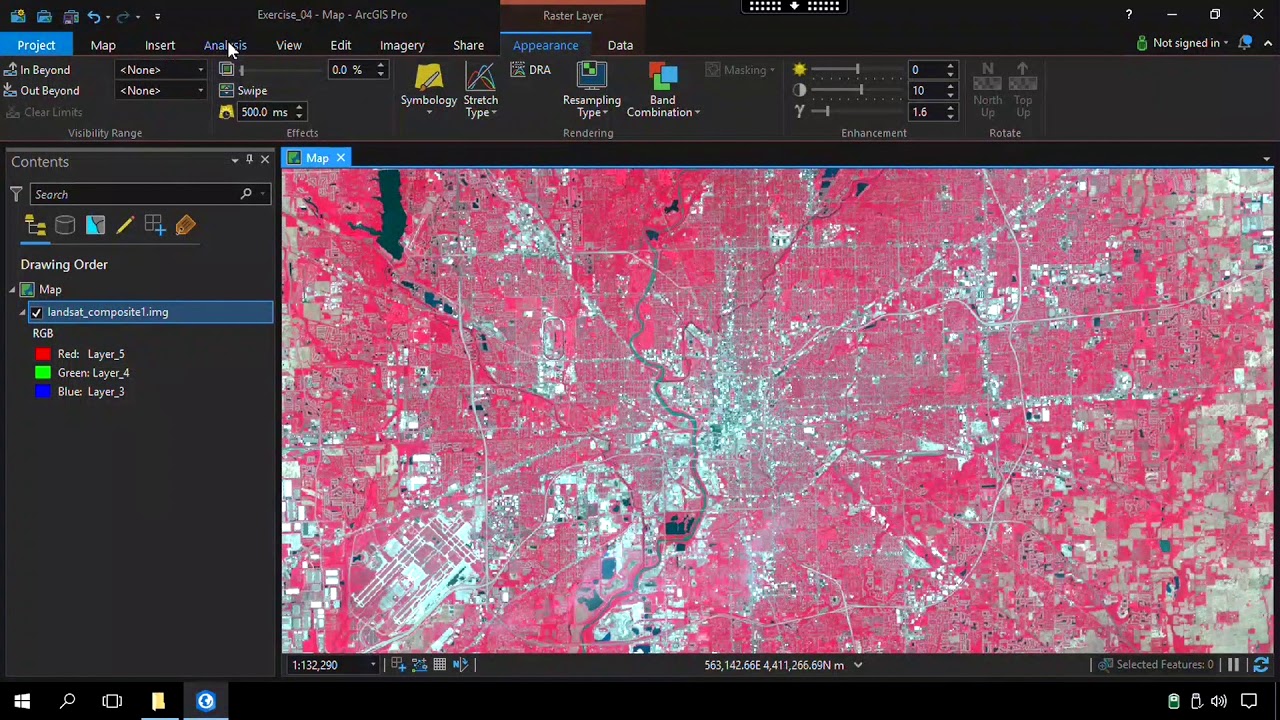The image size is (1280, 720).
Task: Click the List By Drawing Order icon
Action: pyautogui.click(x=35, y=226)
